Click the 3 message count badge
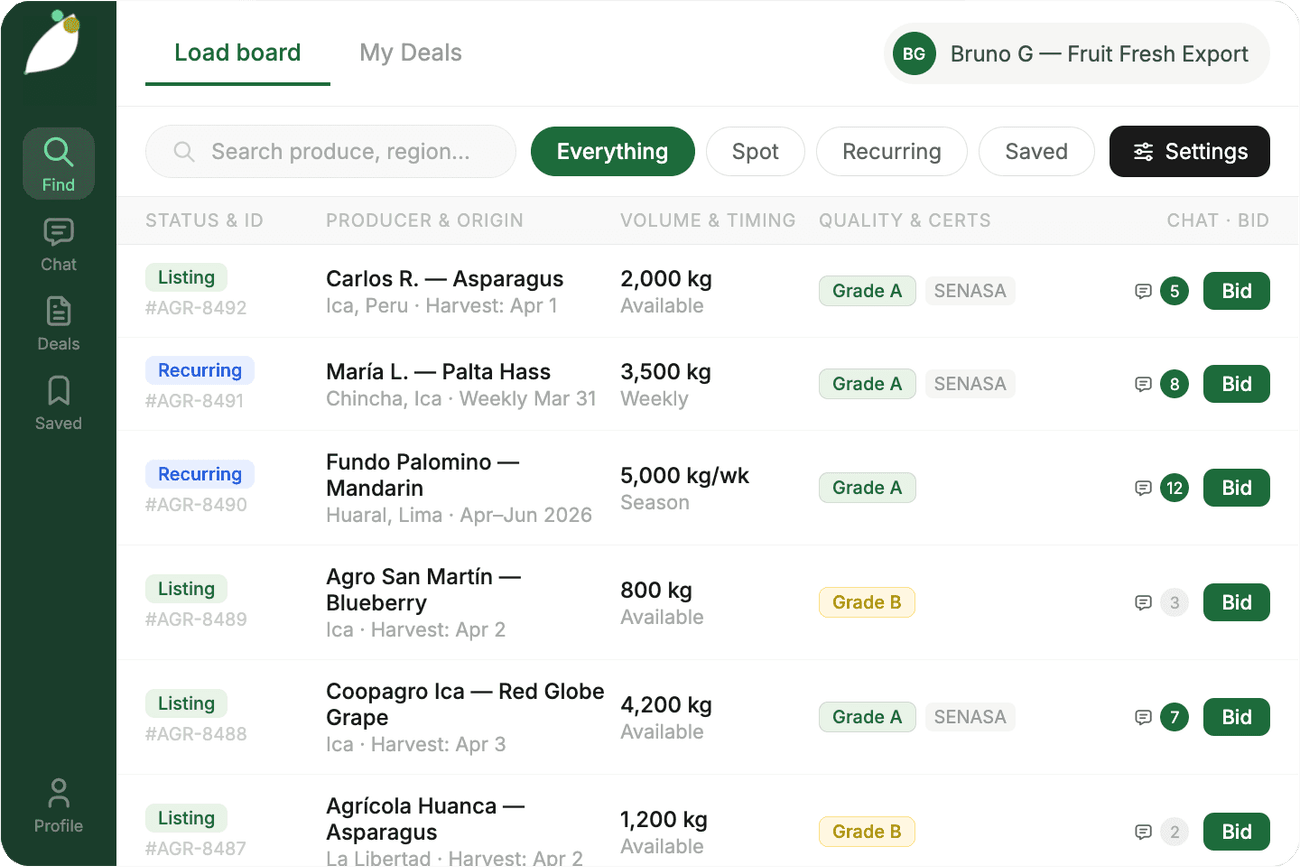The image size is (1300, 867). coord(1174,603)
